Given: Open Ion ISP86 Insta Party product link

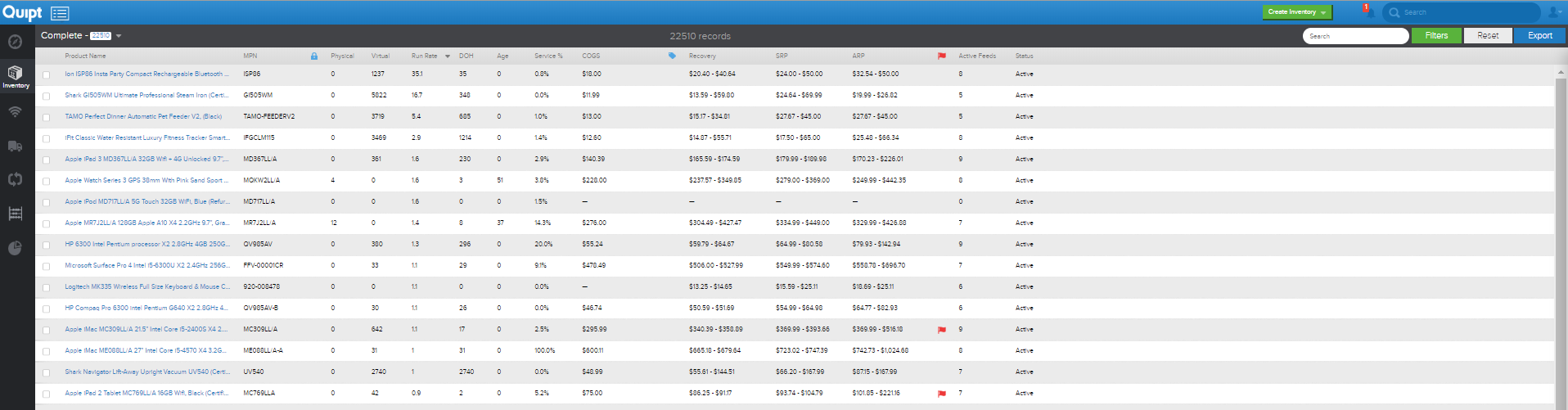Looking at the screenshot, I should pos(147,74).
